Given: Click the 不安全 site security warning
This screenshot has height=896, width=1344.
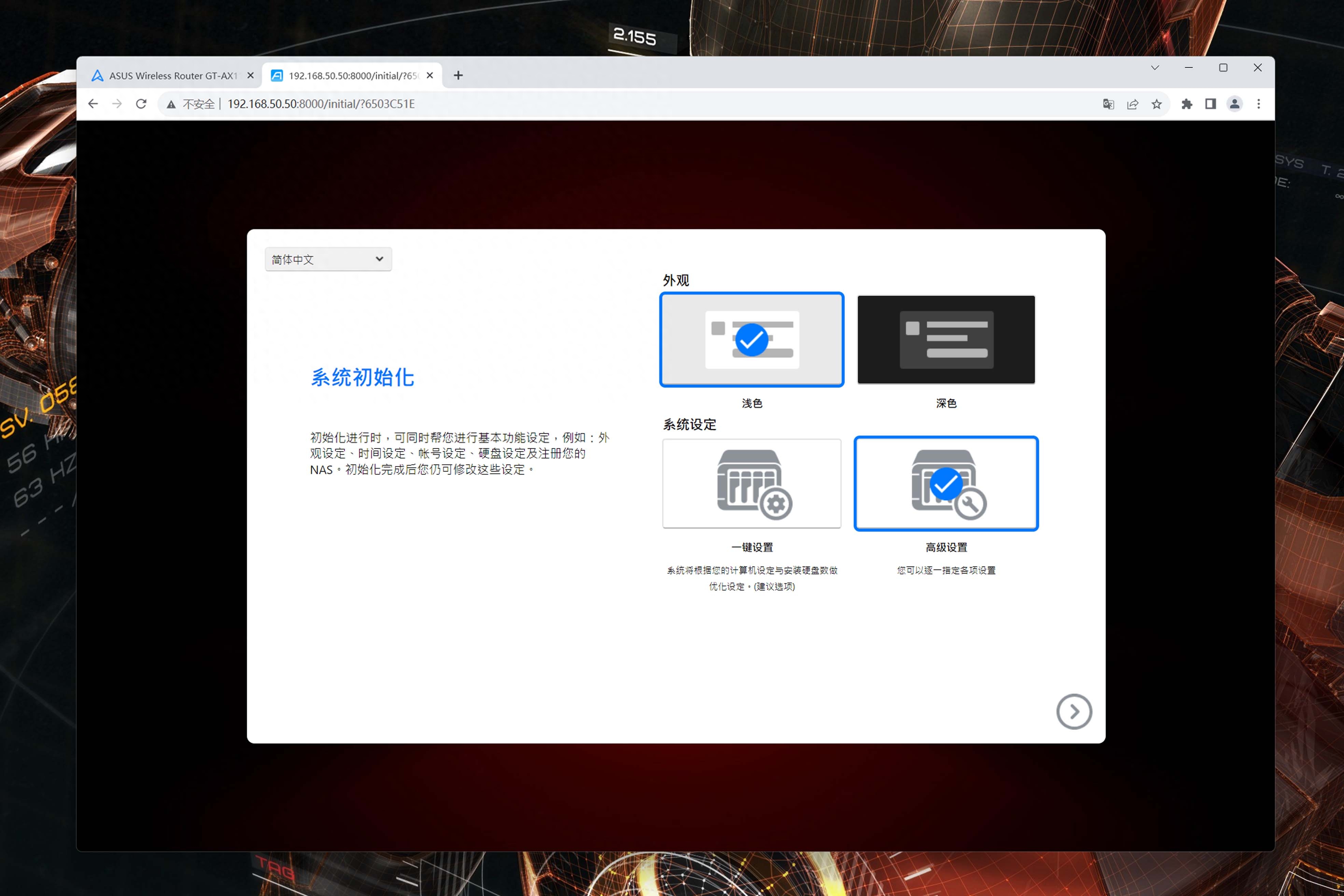Looking at the screenshot, I should [191, 104].
